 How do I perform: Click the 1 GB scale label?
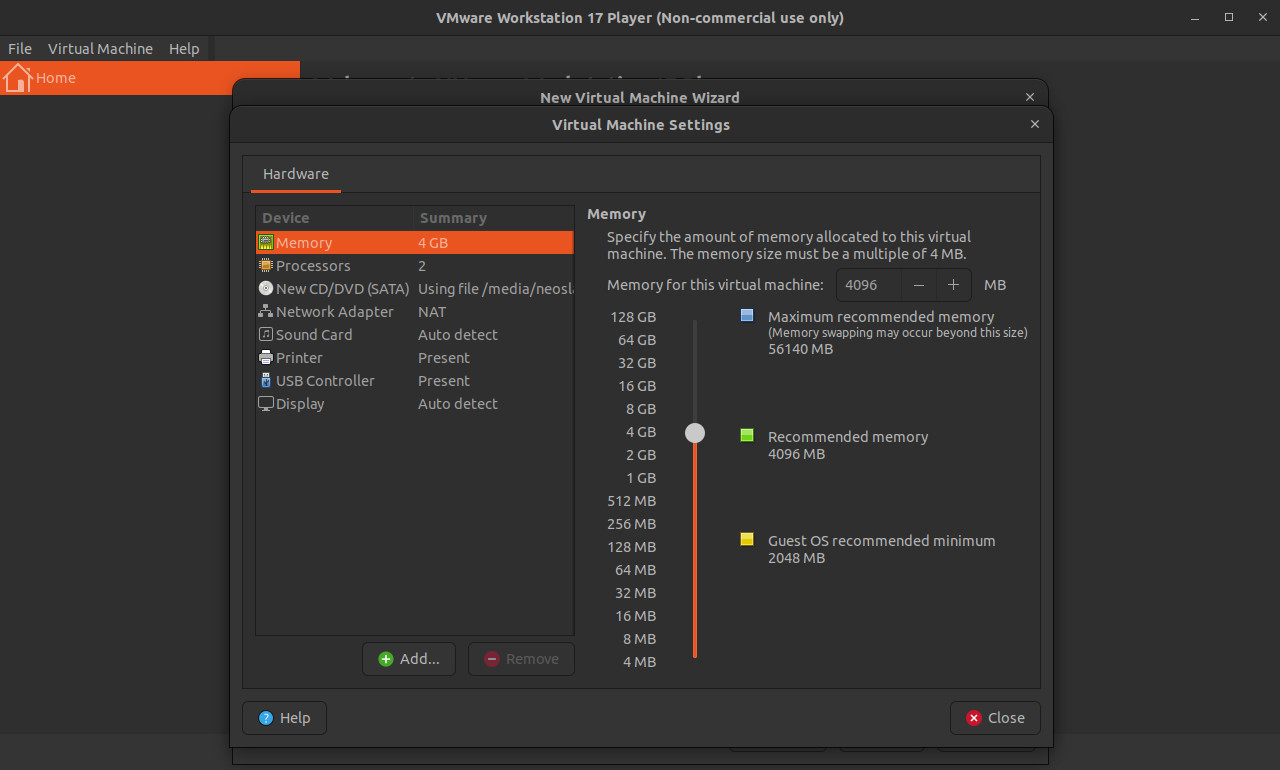[641, 478]
